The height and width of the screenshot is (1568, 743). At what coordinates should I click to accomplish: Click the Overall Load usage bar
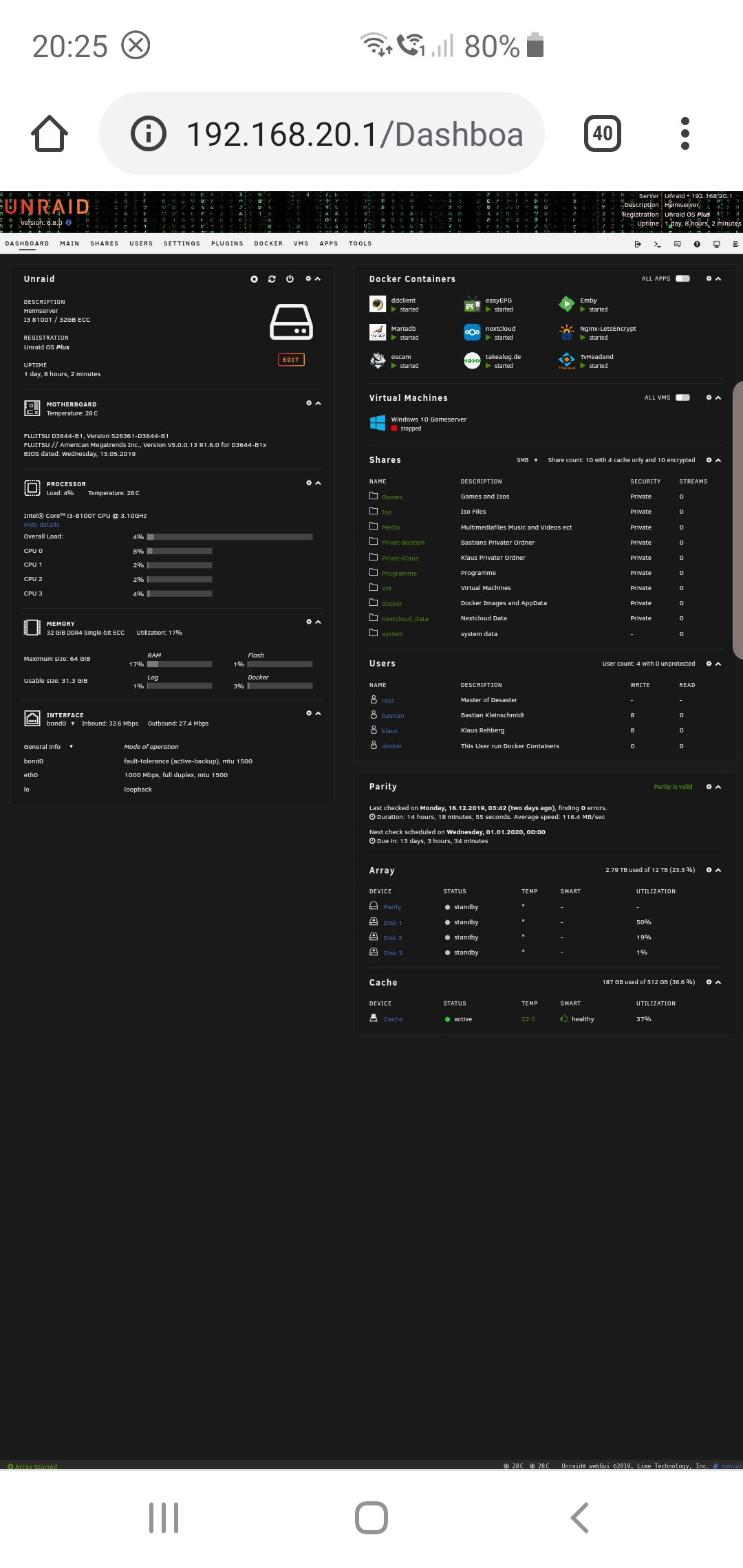pyautogui.click(x=230, y=537)
